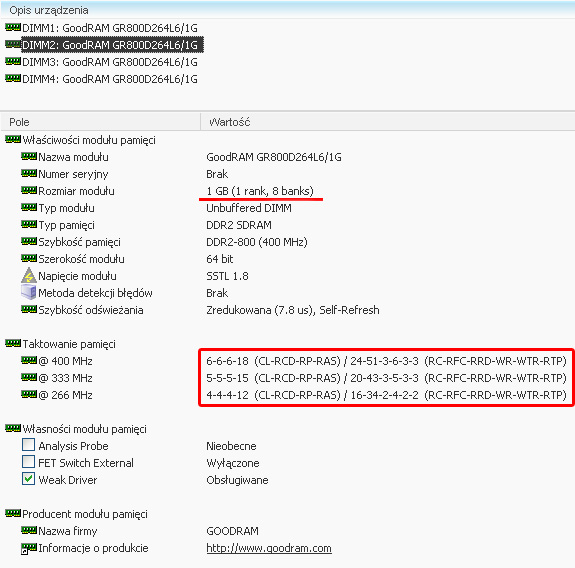Click the GOODRAM company name value

tap(232, 531)
